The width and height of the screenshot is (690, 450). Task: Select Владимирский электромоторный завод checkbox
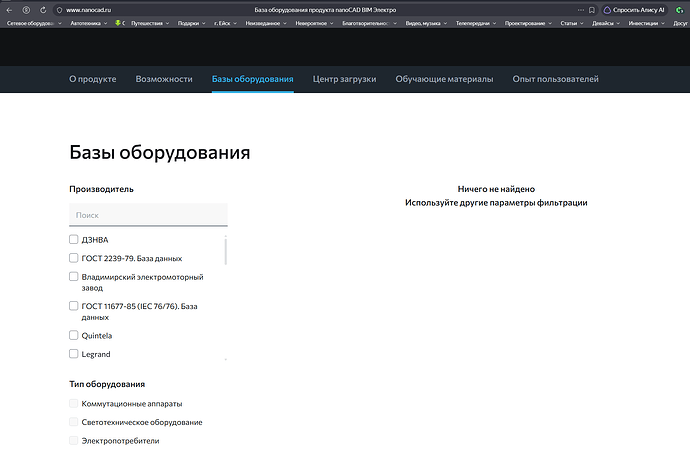point(73,276)
